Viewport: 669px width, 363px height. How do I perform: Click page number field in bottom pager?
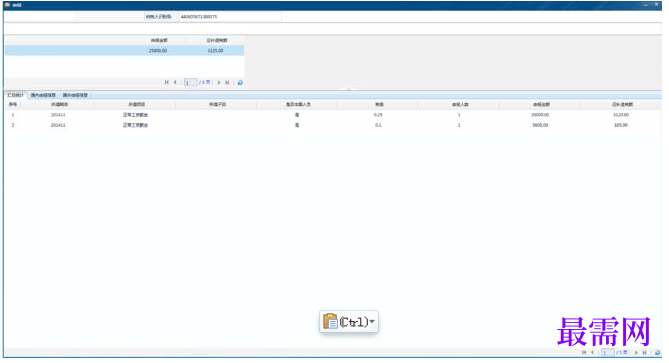[x=608, y=352]
